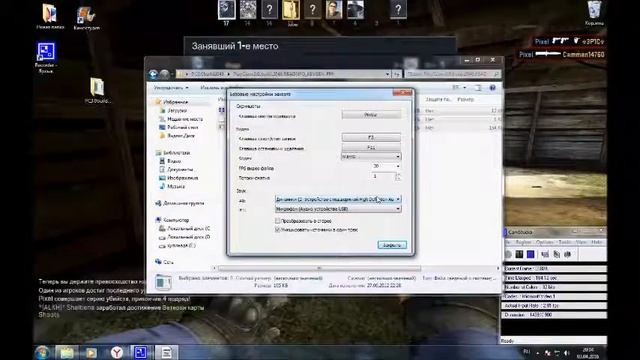Click the screenshot hotkey button under Скриншоты
640x360 pixels.
click(x=371, y=115)
